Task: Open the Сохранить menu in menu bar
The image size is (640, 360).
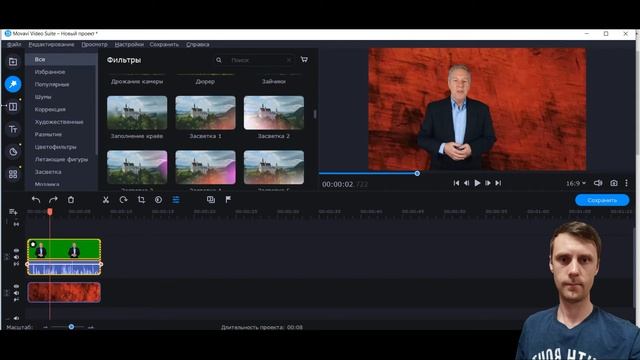Action: click(164, 44)
